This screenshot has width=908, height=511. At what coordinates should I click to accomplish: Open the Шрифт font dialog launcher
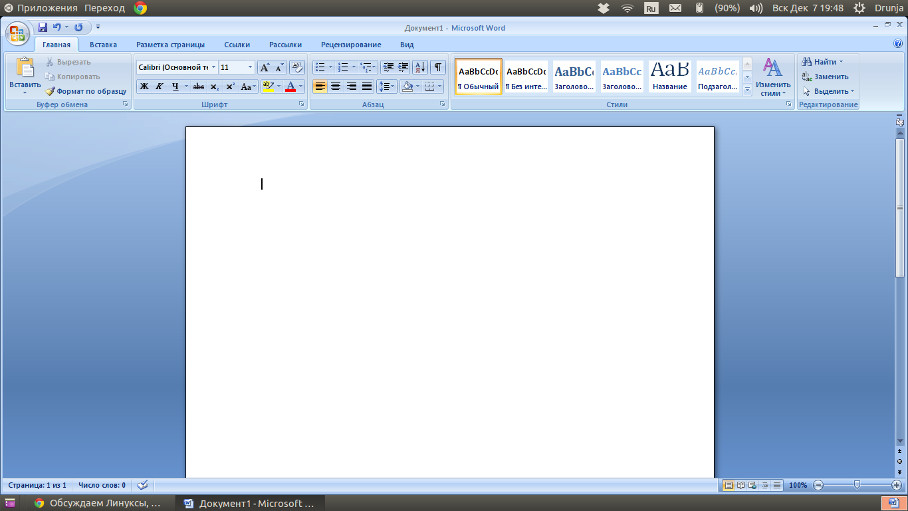point(301,104)
